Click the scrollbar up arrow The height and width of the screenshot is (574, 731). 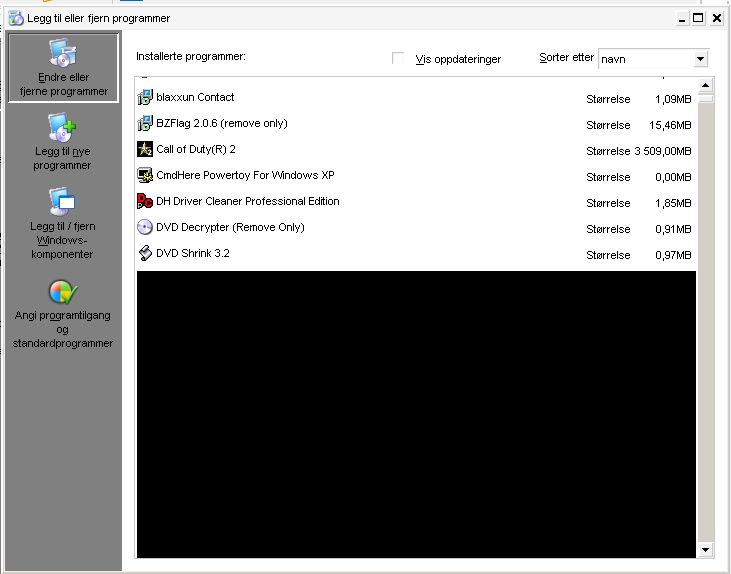pos(705,85)
